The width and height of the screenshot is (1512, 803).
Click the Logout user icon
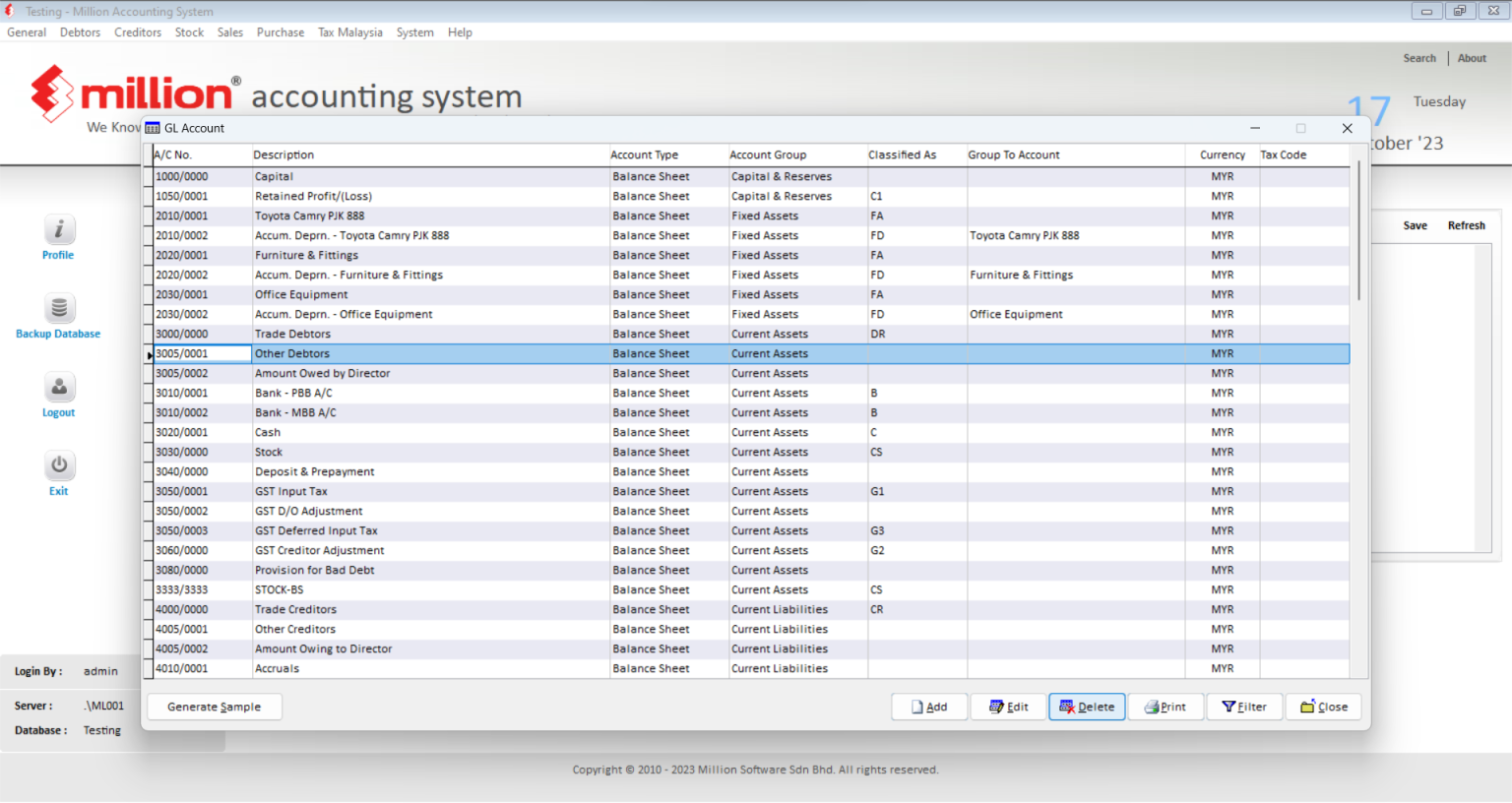pyautogui.click(x=59, y=388)
